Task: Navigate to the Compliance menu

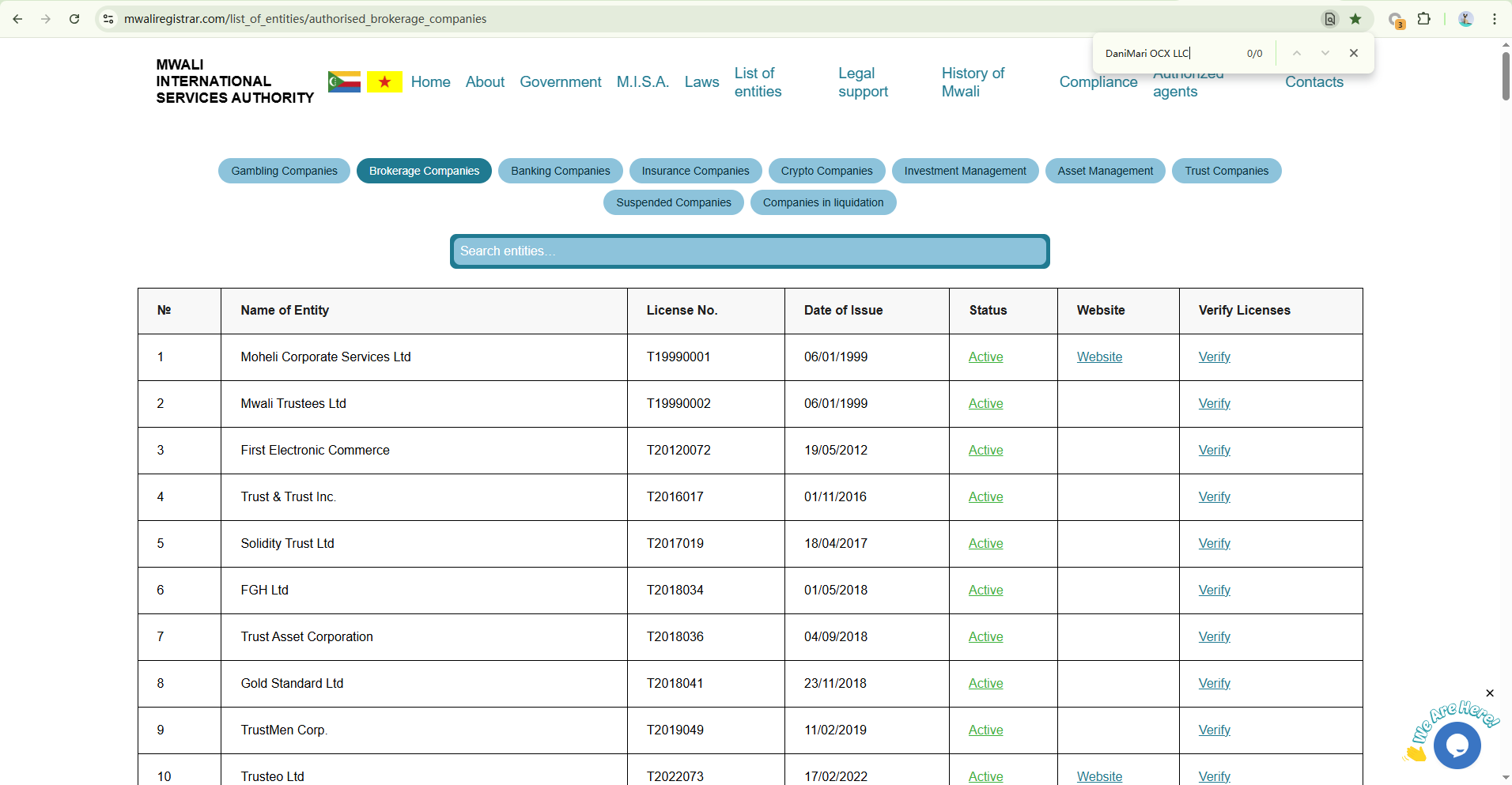Action: click(x=1098, y=82)
